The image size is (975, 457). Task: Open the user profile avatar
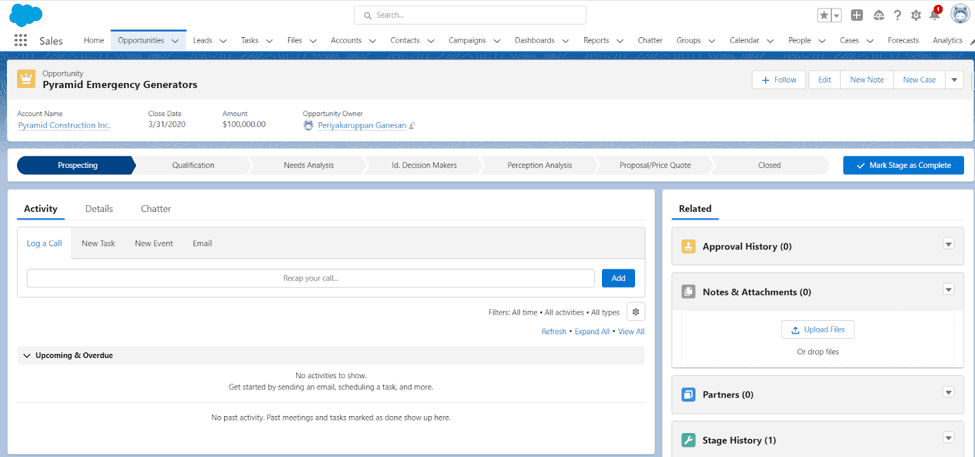(960, 14)
